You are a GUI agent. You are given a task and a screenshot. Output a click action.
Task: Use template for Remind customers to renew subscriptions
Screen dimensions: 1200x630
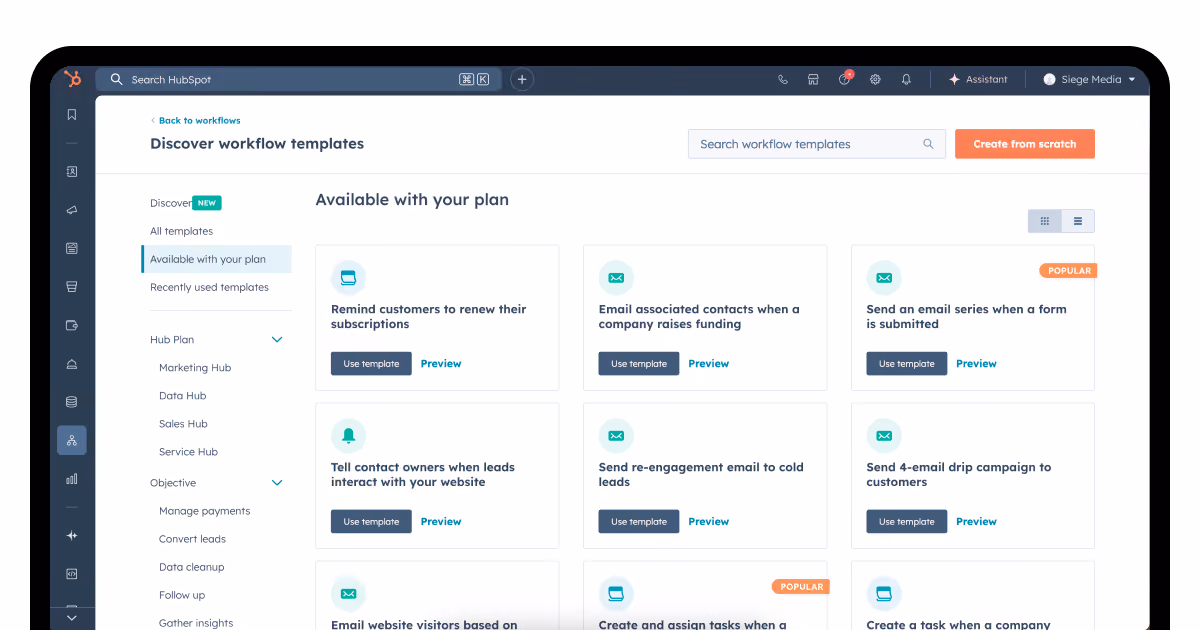click(371, 364)
